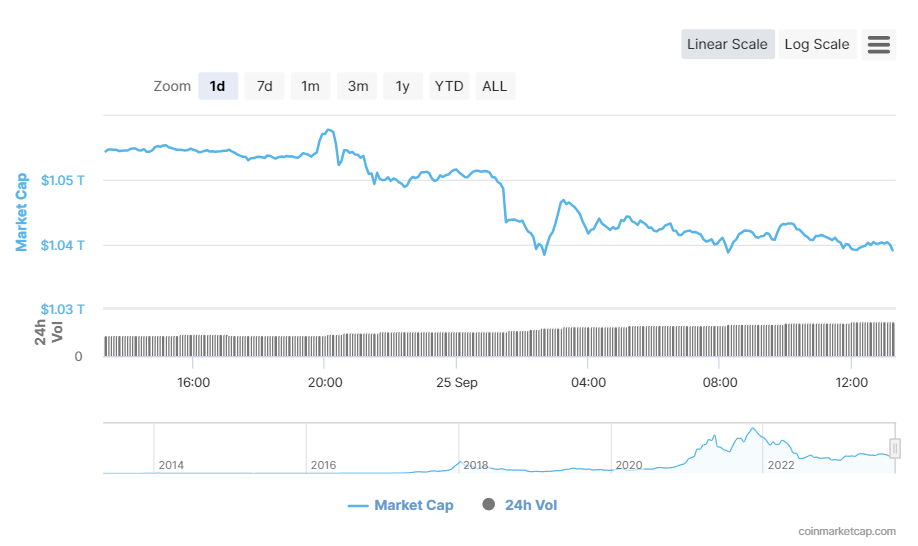Set zoom to 3m

[x=357, y=86]
